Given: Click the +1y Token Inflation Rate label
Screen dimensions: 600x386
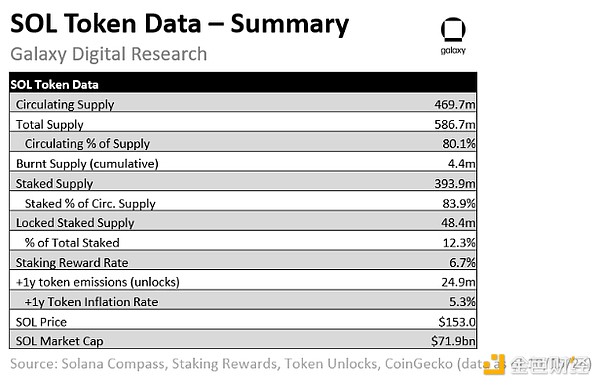Looking at the screenshot, I should 91,302.
